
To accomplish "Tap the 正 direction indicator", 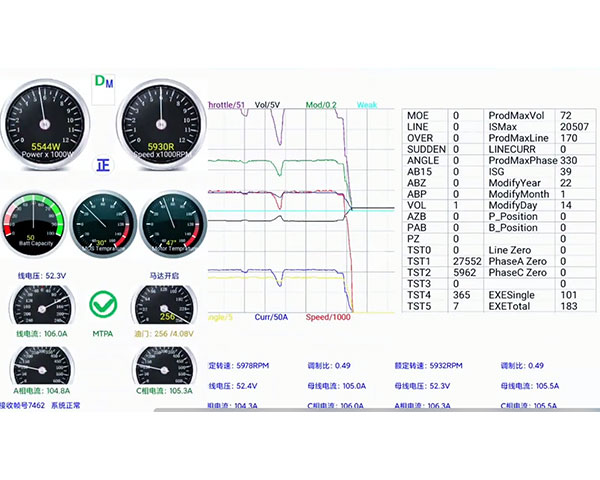I will 103,165.
